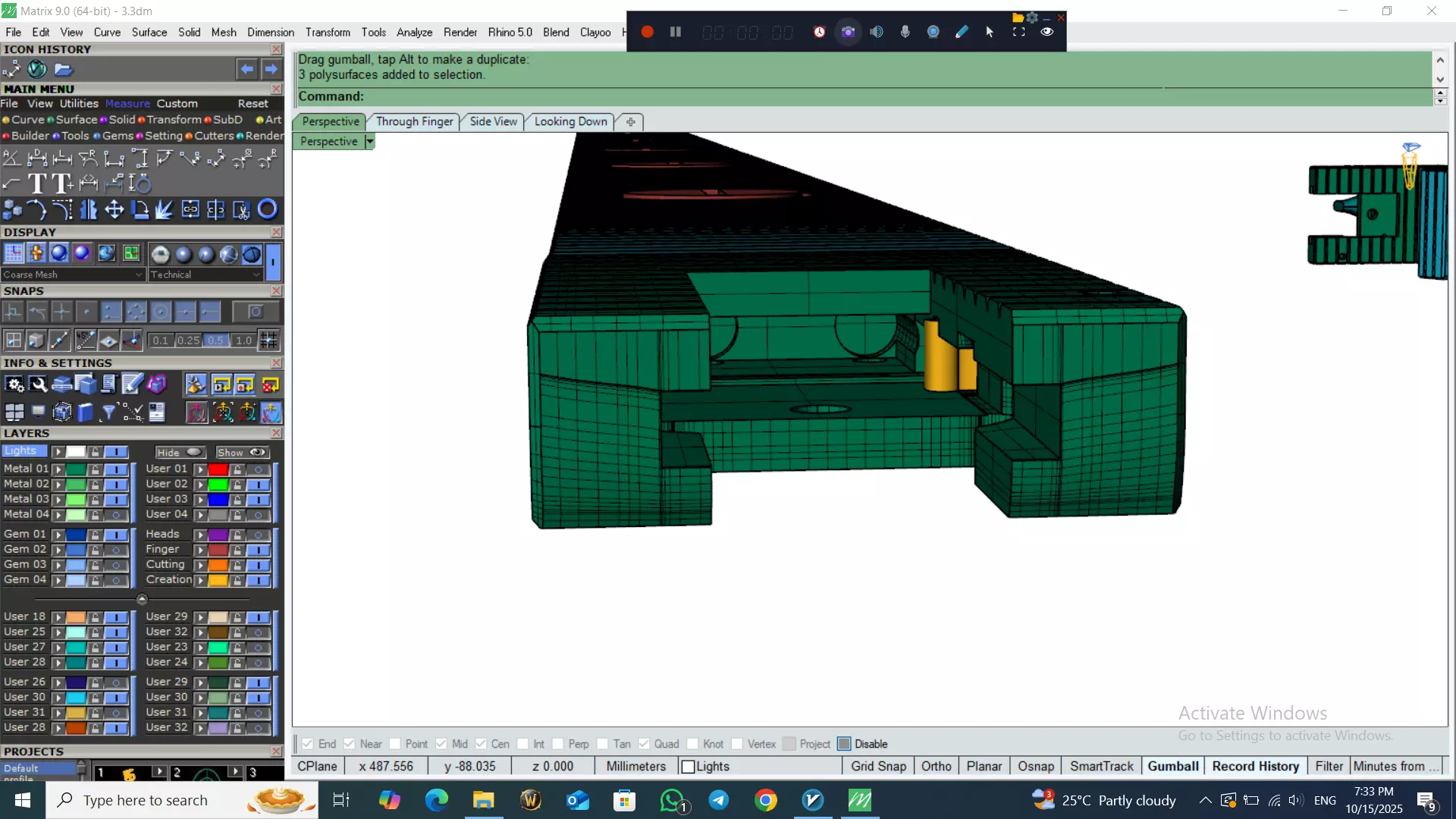Screen dimensions: 1456x819
Task: Toggle the Disable osnap checkbox
Action: [x=844, y=744]
